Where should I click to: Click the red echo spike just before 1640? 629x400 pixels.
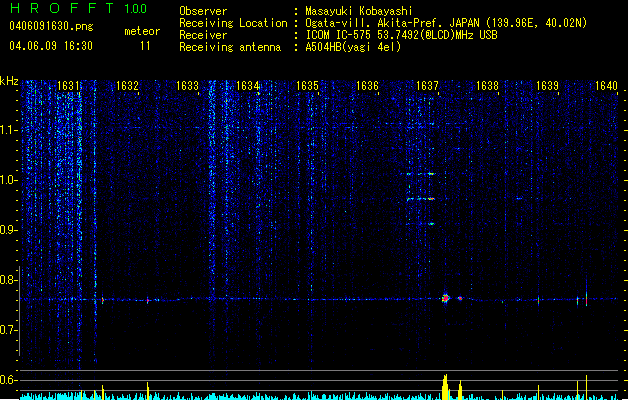pyautogui.click(x=586, y=300)
